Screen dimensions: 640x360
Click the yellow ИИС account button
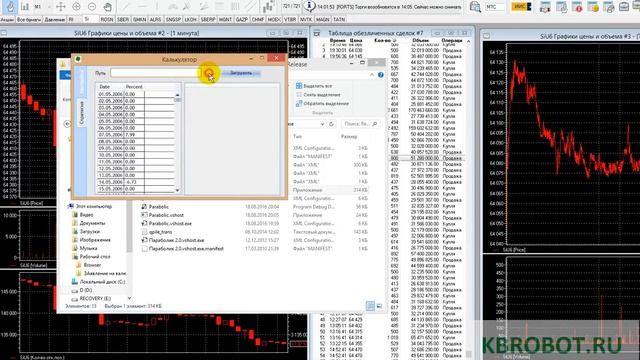pyautogui.click(x=521, y=7)
